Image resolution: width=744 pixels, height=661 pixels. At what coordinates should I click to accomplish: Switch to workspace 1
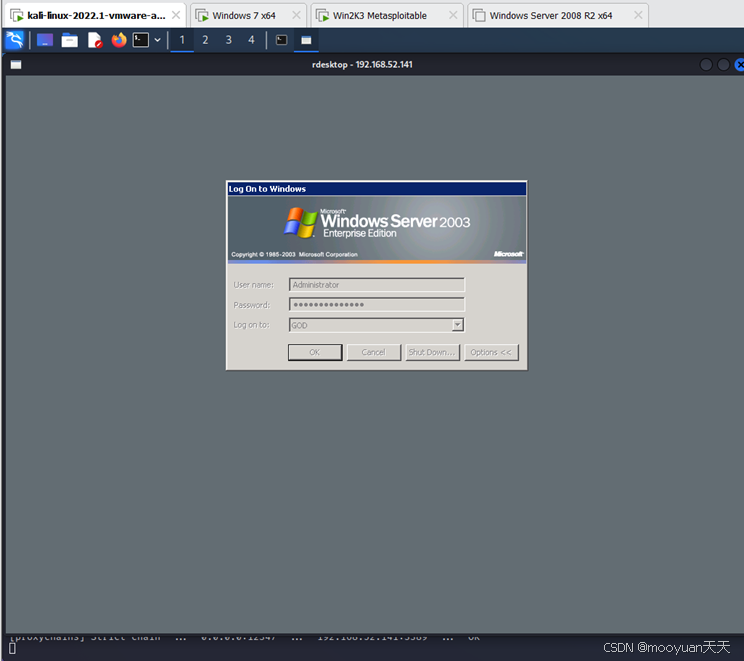tap(182, 40)
